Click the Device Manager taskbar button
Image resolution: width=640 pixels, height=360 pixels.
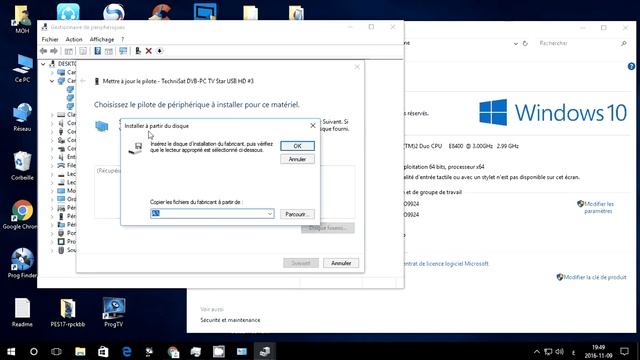pyautogui.click(x=265, y=351)
